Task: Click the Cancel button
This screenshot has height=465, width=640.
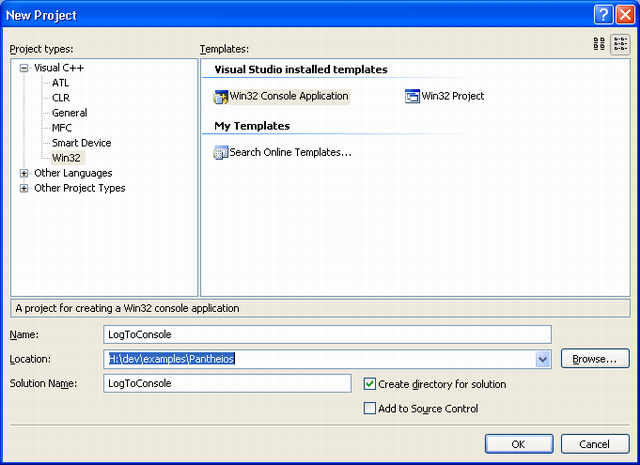Action: (595, 444)
